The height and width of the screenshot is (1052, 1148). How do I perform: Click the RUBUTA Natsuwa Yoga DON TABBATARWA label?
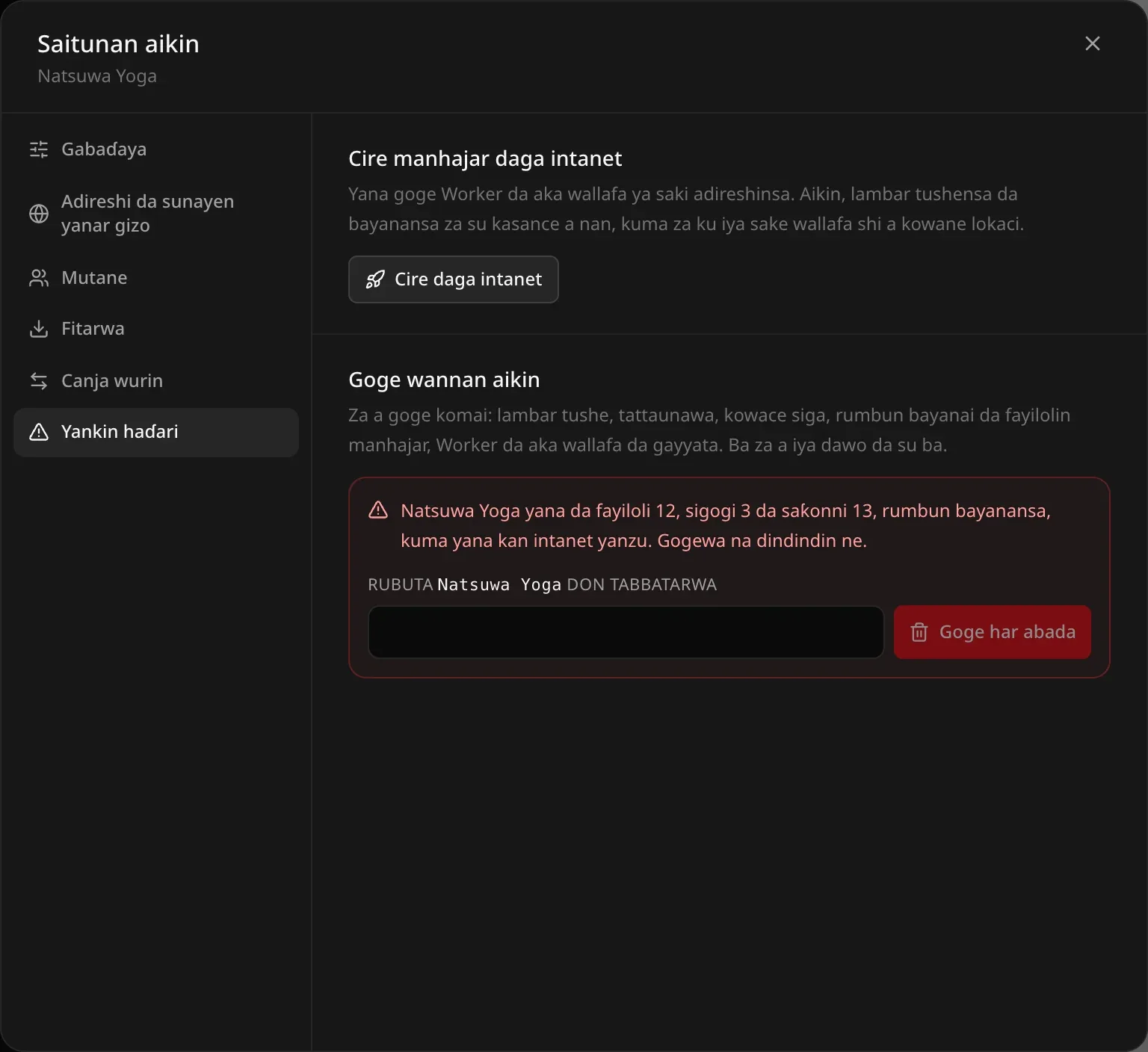pos(542,584)
